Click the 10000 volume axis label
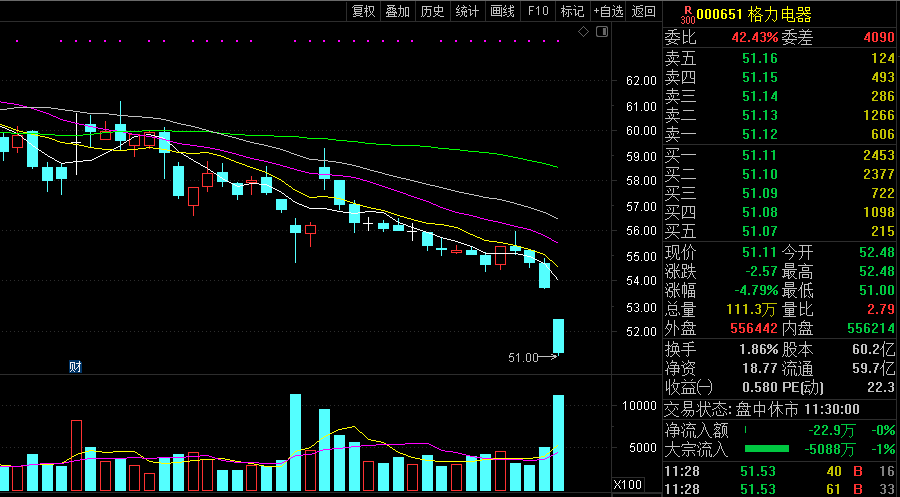This screenshot has width=900, height=497. 639,405
